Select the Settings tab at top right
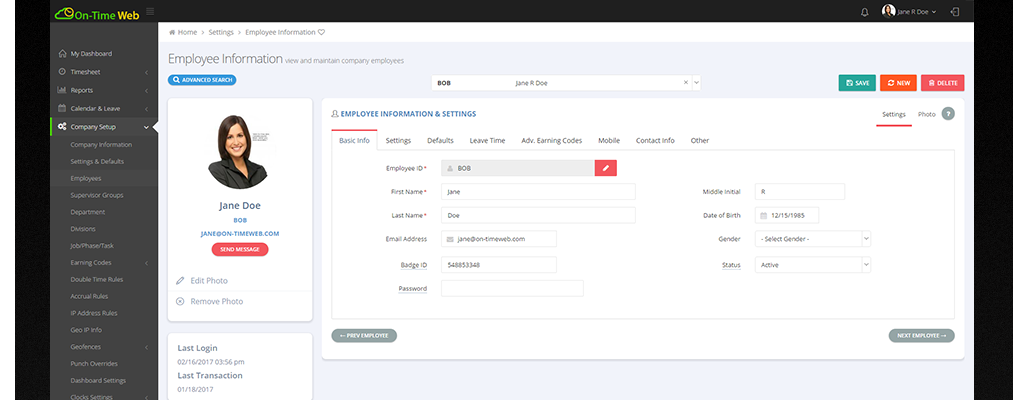Image resolution: width=1024 pixels, height=400 pixels. tap(894, 114)
